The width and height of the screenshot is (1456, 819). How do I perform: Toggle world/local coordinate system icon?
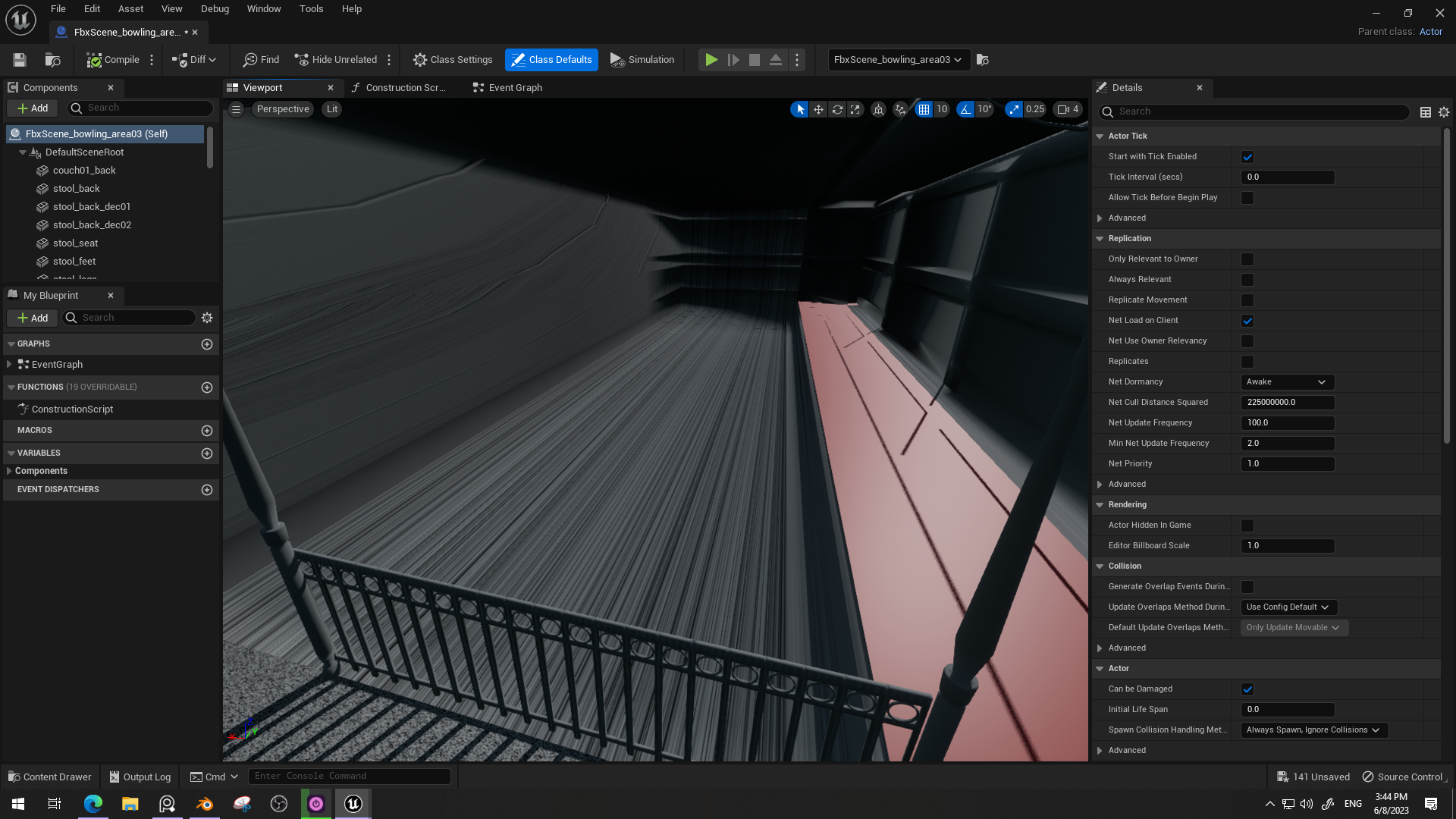[x=878, y=109]
